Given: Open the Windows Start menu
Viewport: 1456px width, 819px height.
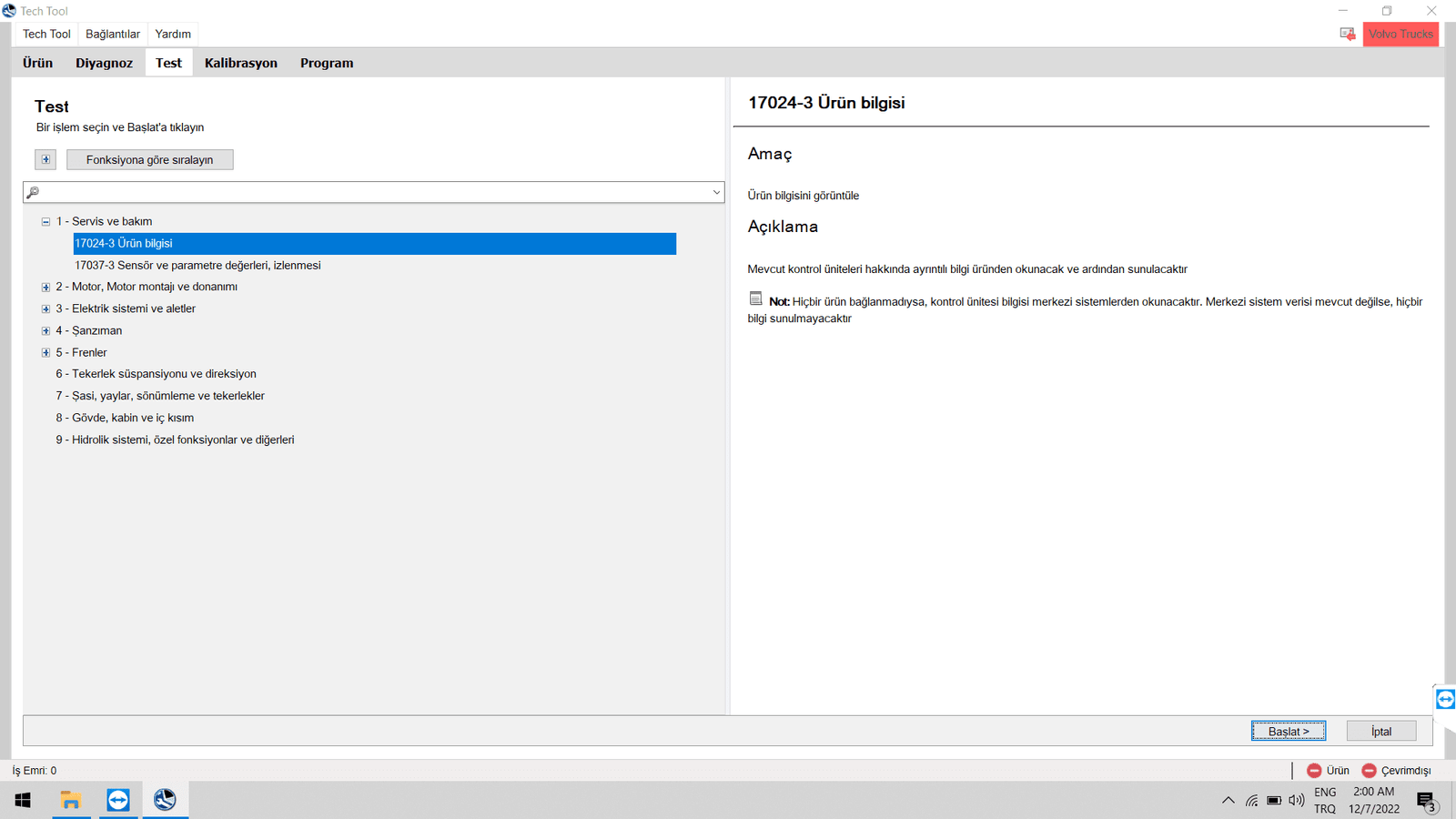Looking at the screenshot, I should pos(23,800).
